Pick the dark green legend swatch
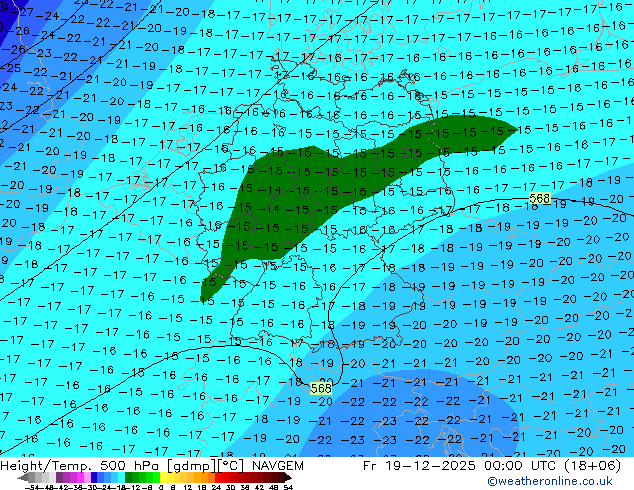Image resolution: width=634 pixels, height=490 pixels. click(128, 477)
